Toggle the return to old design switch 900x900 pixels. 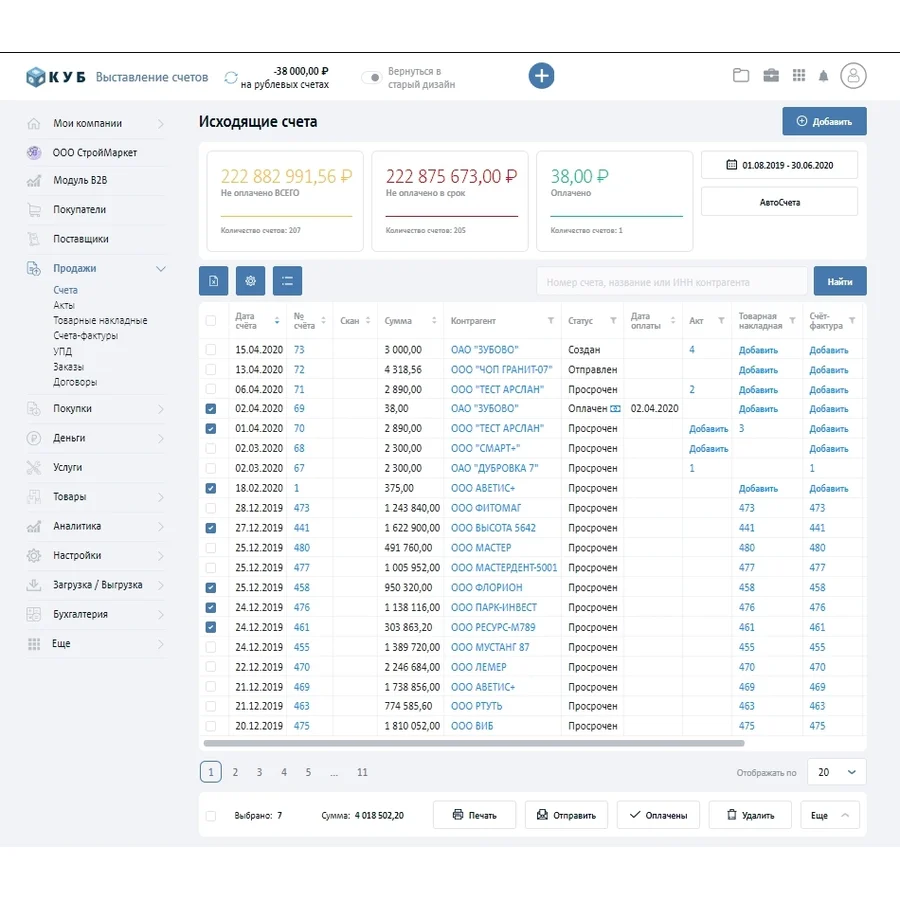tap(371, 77)
